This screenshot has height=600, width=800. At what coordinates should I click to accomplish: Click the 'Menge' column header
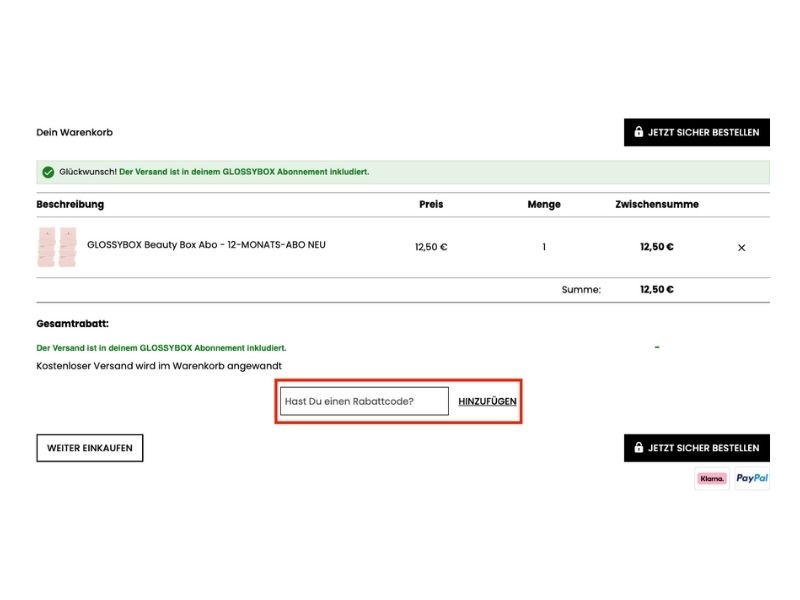544,205
